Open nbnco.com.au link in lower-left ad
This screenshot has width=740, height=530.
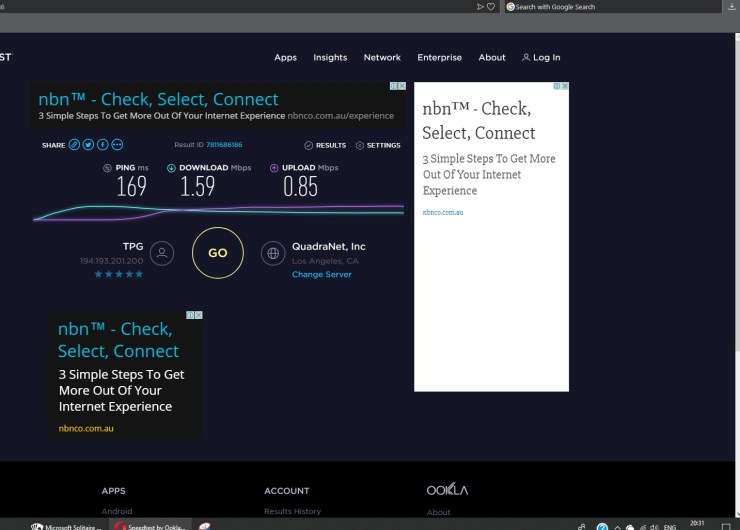coord(86,429)
